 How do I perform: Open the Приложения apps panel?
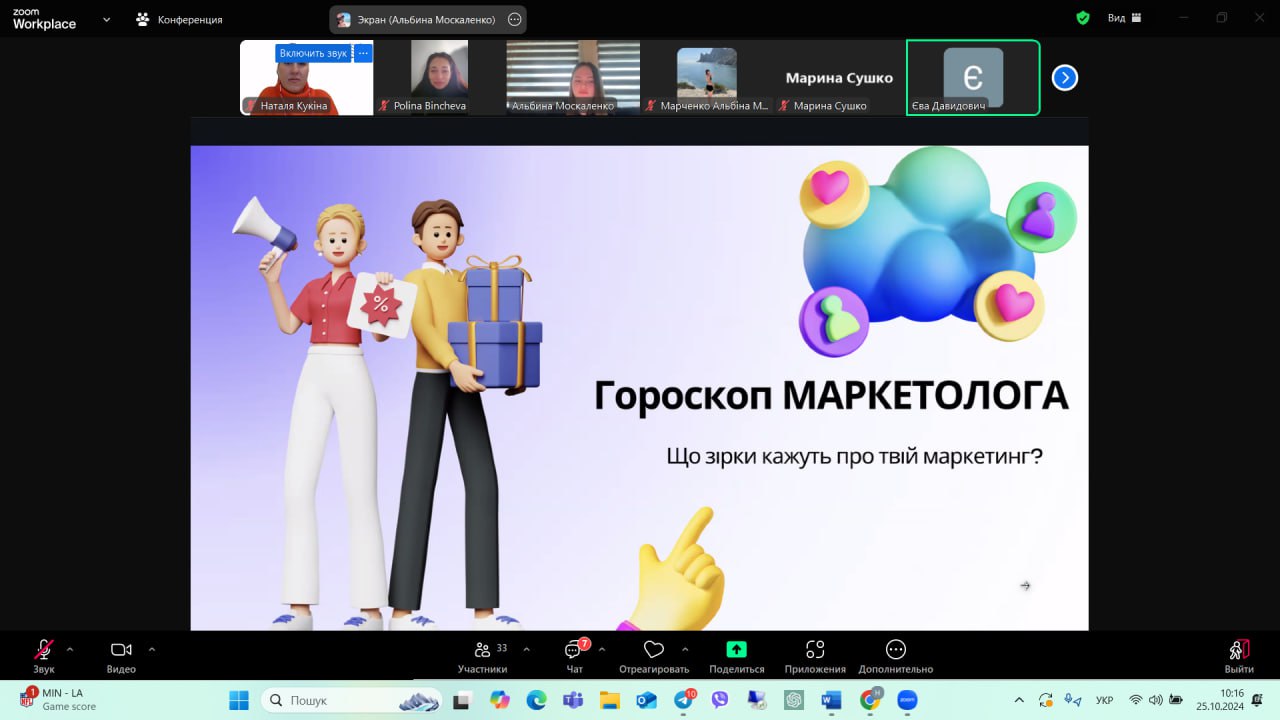(x=815, y=656)
